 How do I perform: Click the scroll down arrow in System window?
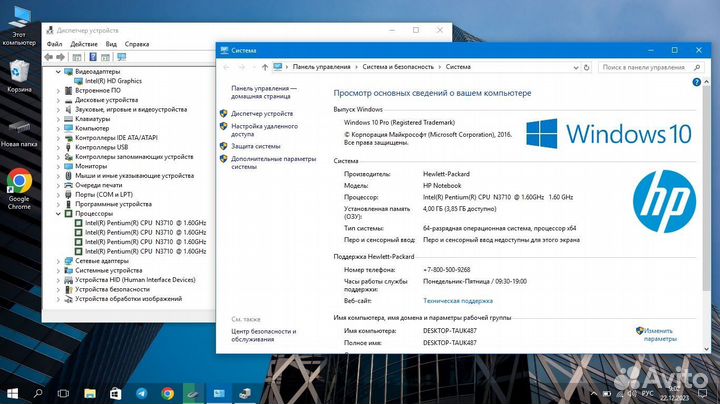click(x=706, y=349)
